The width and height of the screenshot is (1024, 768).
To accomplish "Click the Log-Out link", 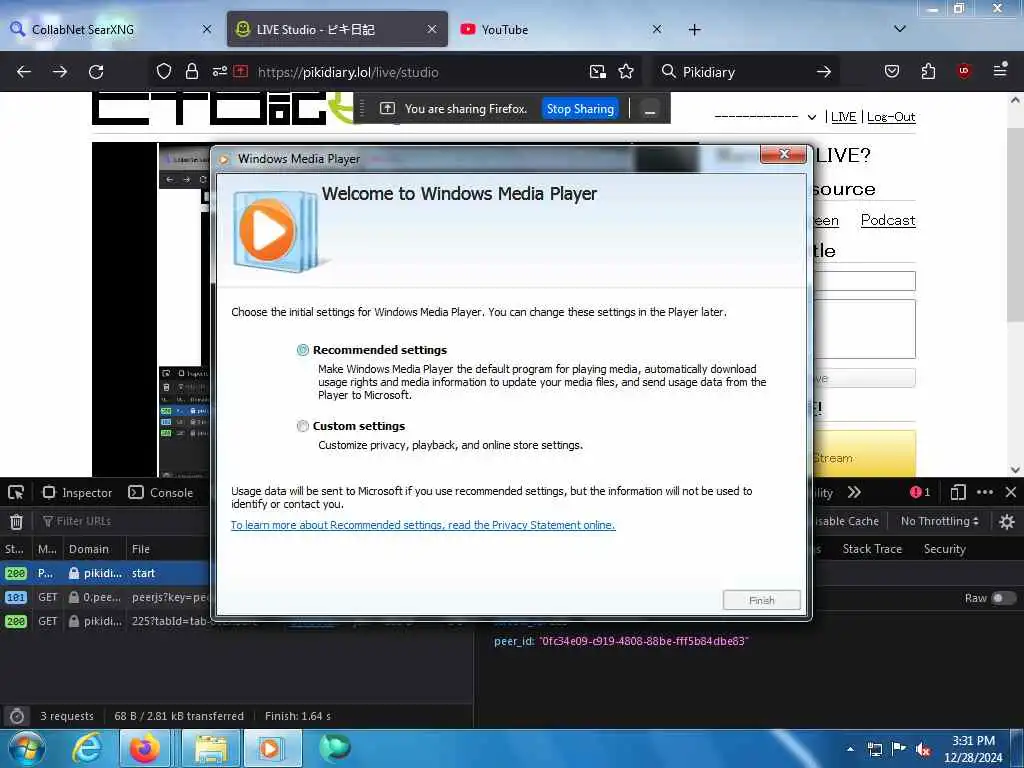I will (x=891, y=117).
